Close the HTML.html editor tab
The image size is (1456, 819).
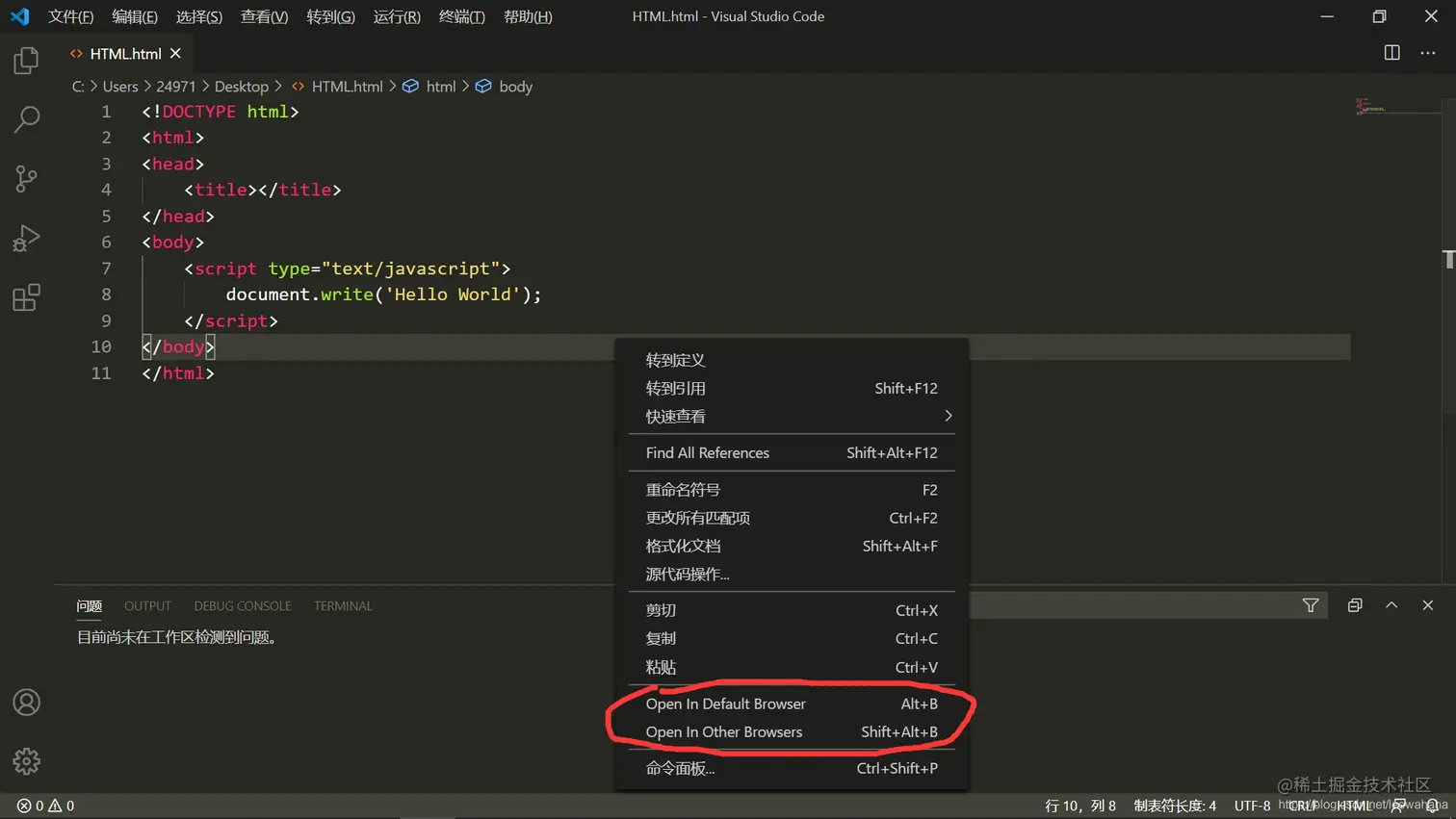[175, 54]
